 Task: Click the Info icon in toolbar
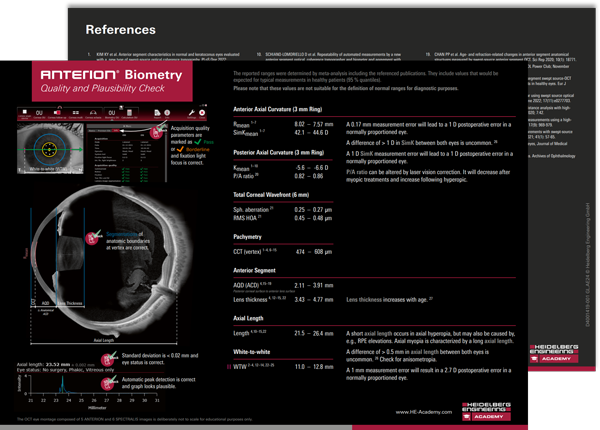point(167,114)
